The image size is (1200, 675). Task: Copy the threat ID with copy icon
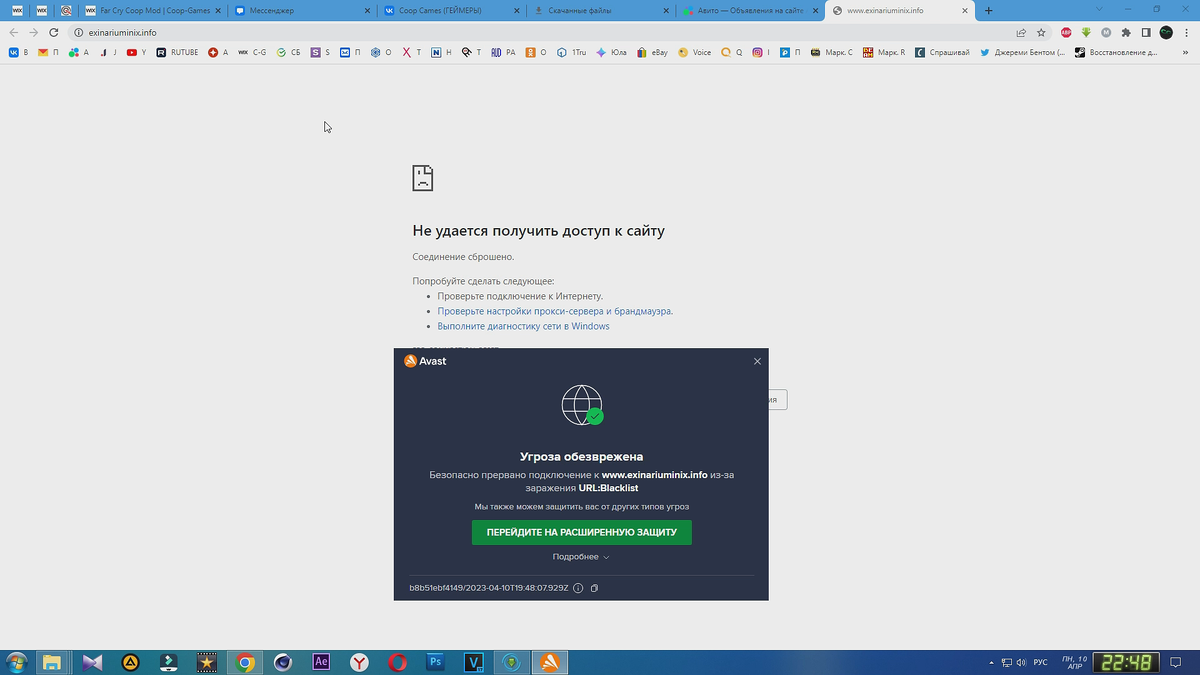pos(594,588)
